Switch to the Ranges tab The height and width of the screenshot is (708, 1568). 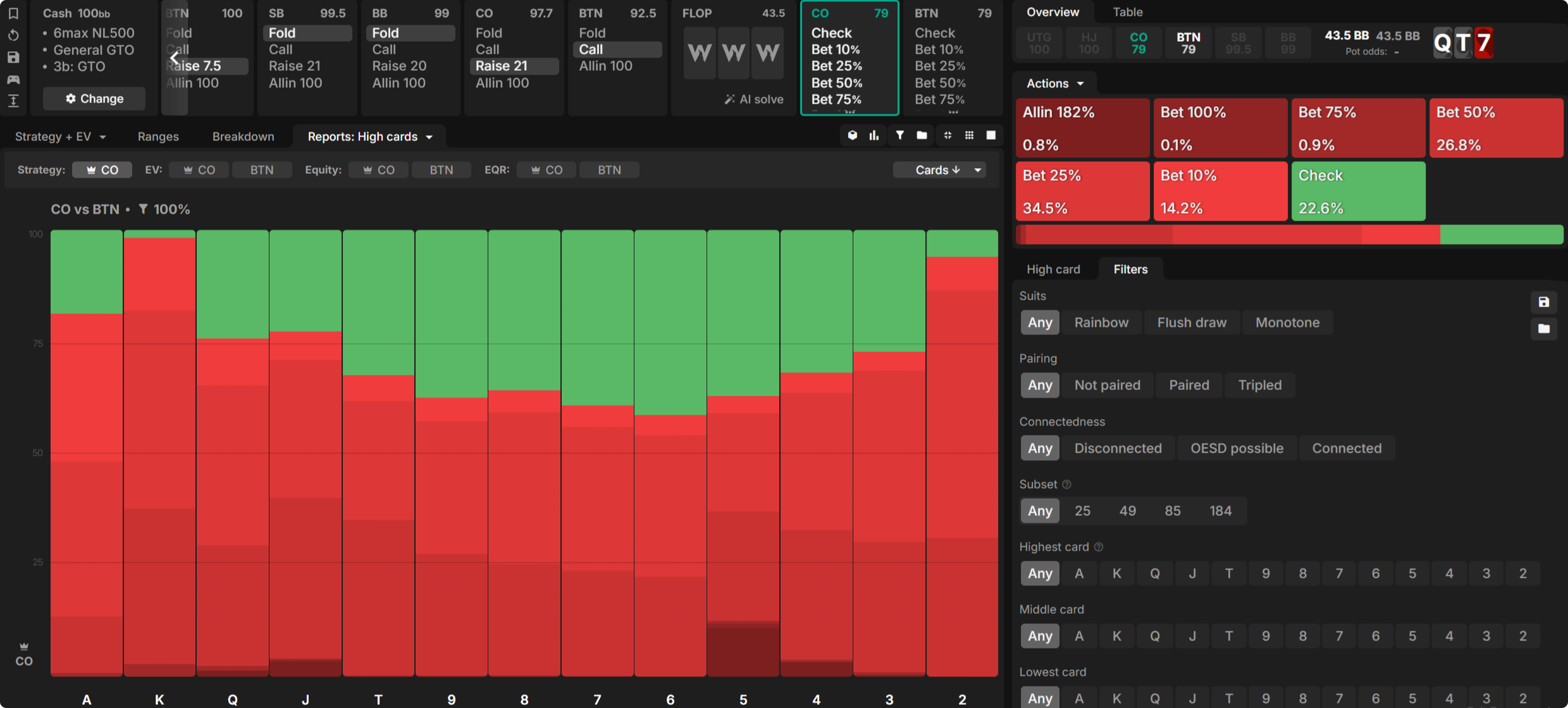158,137
